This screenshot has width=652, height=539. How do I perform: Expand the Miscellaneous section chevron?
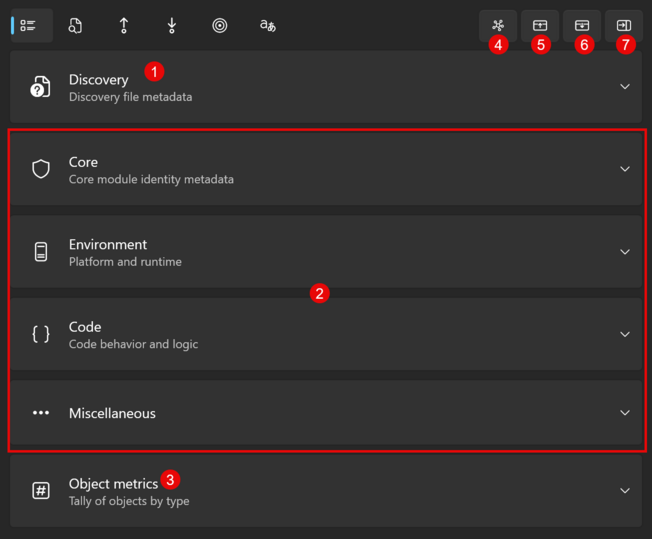[625, 413]
